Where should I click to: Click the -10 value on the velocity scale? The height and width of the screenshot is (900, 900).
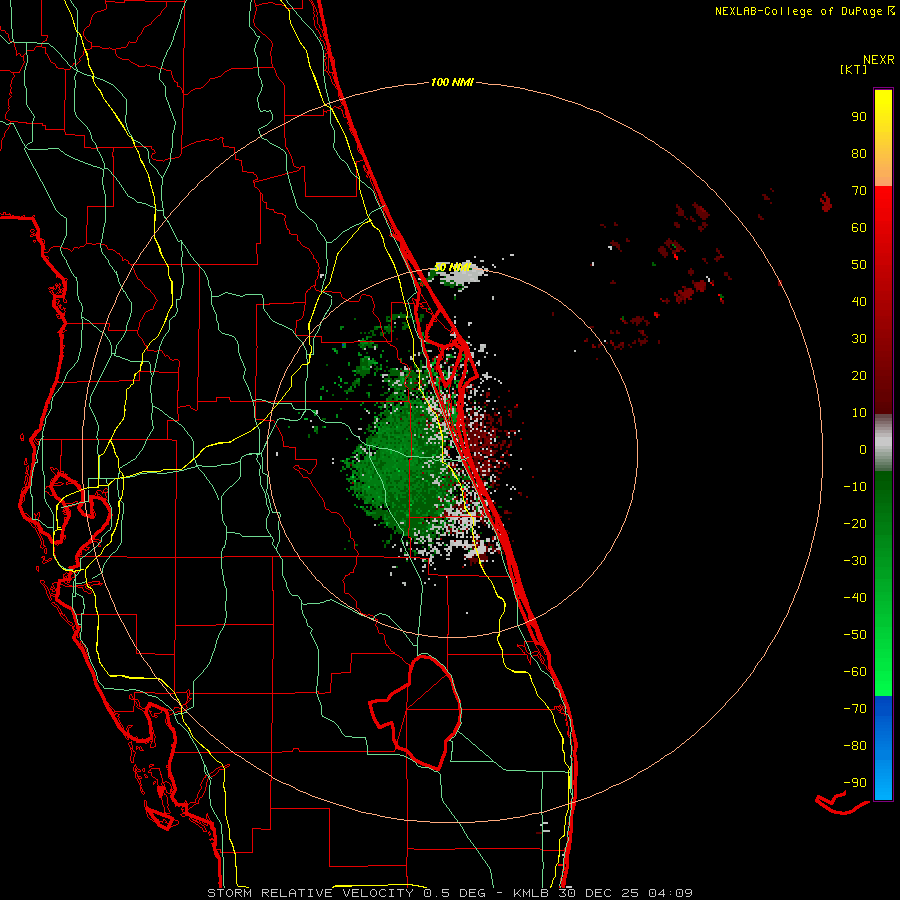(855, 487)
